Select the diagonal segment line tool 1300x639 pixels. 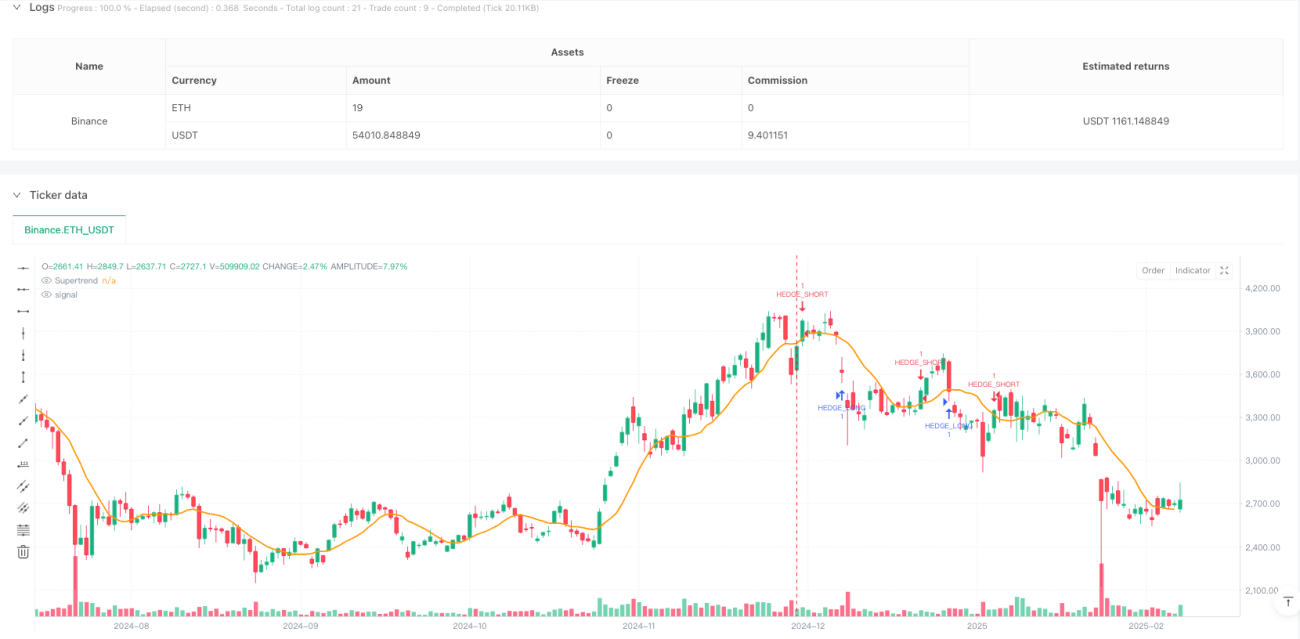24,442
